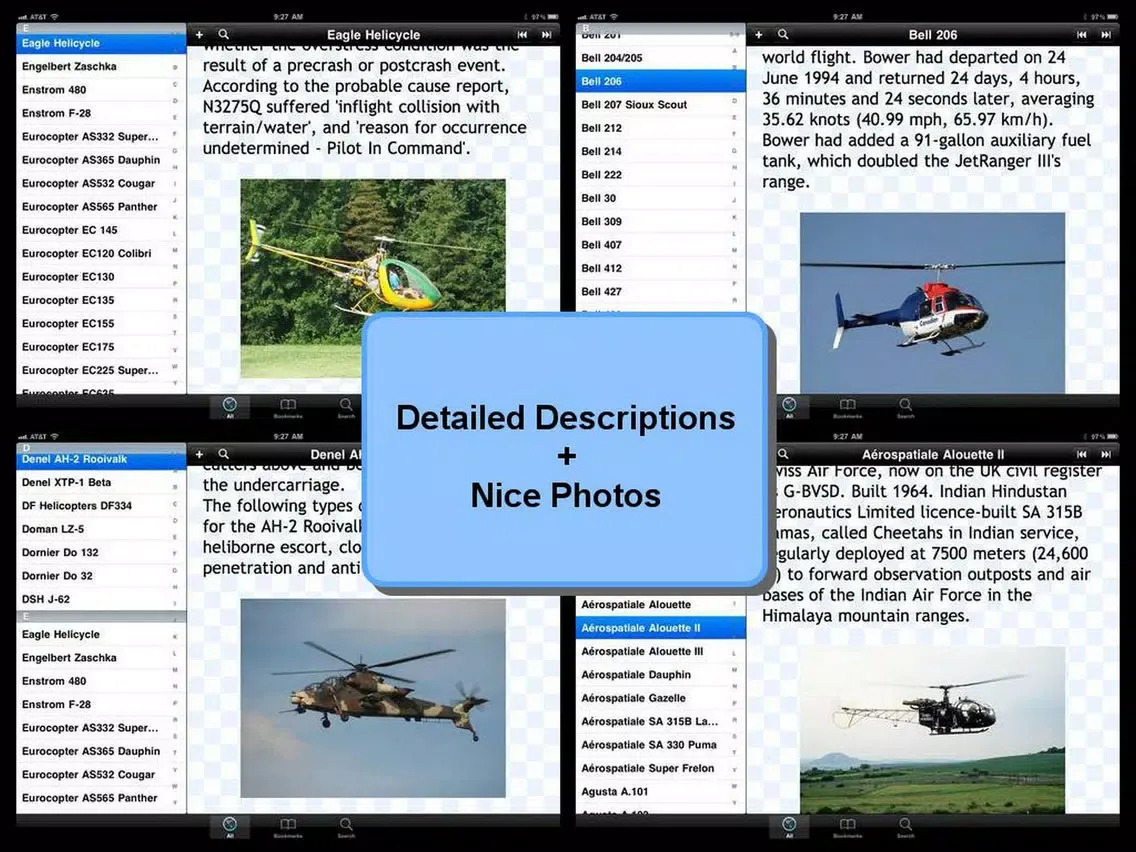Open Bookmarks tab under Eagle Helicycle panel

coord(288,407)
